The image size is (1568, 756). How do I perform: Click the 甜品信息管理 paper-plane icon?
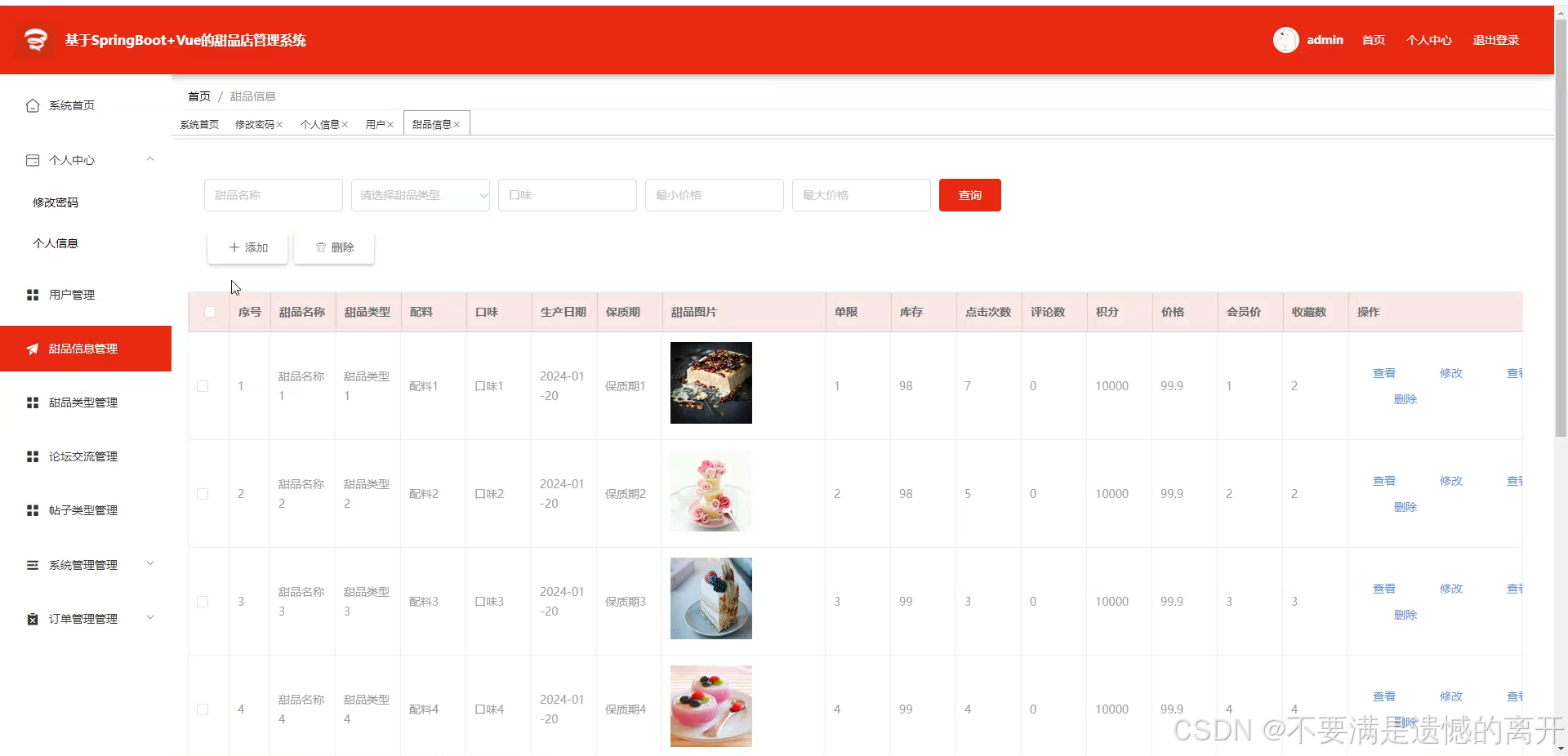tap(32, 349)
